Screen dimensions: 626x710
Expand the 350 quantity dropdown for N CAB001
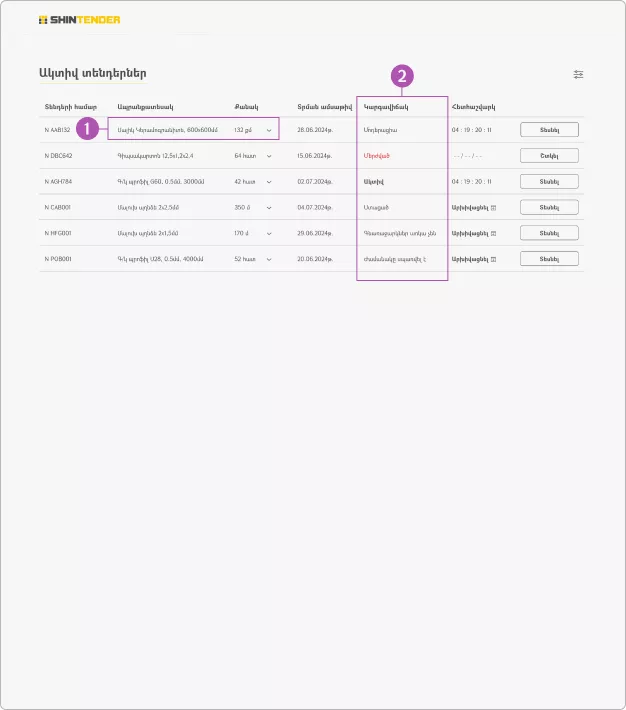[x=269, y=207]
